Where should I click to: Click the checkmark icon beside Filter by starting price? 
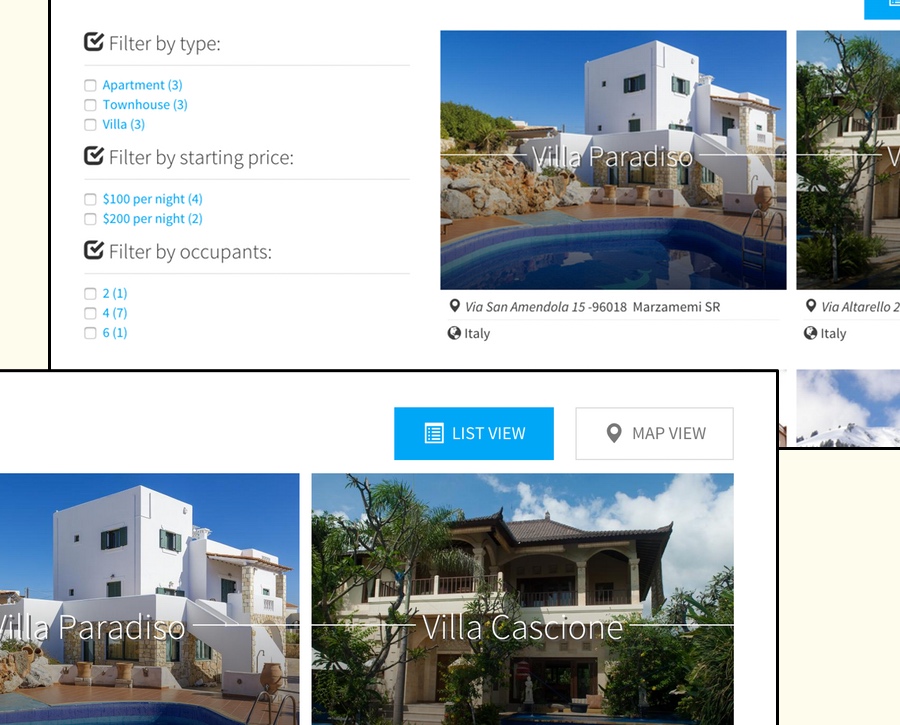(x=94, y=156)
